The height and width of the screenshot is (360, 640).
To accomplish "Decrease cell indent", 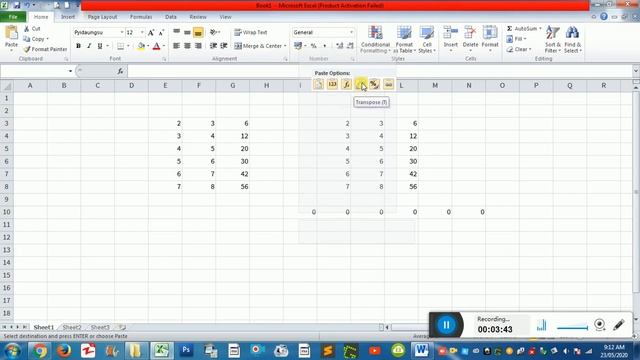I will pos(213,46).
